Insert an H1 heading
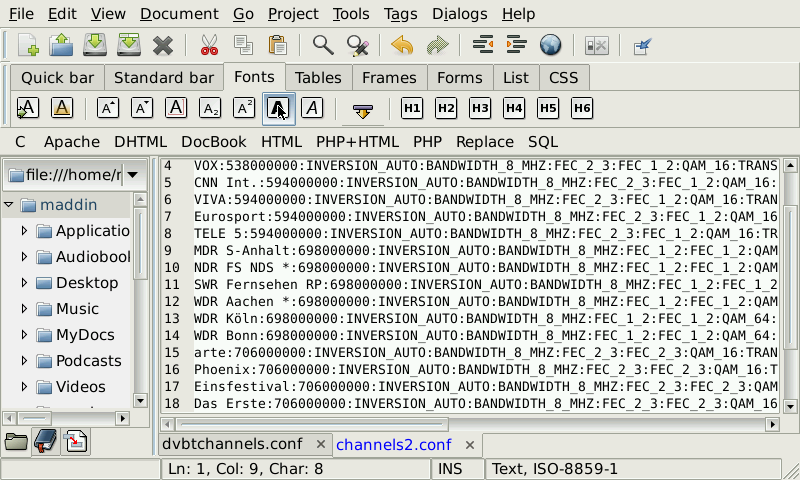The width and height of the screenshot is (800, 480). [x=412, y=108]
